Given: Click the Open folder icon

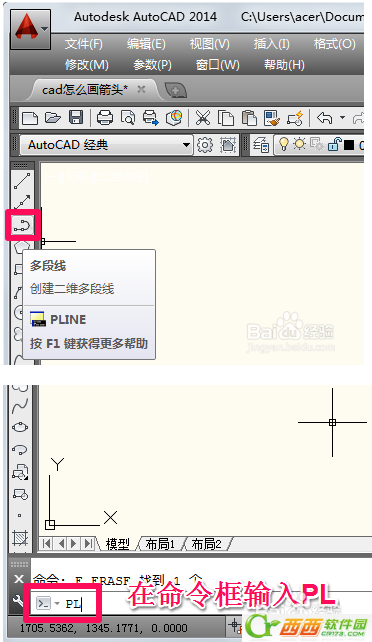Looking at the screenshot, I should pyautogui.click(x=53, y=118).
